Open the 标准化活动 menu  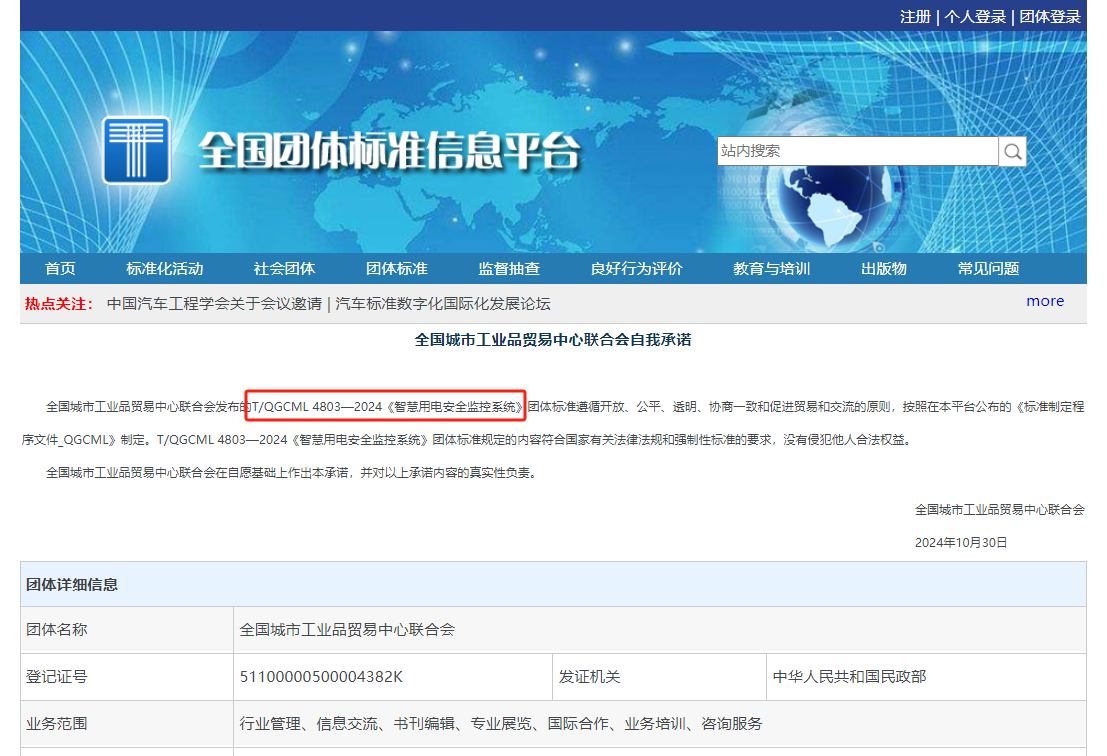165,268
